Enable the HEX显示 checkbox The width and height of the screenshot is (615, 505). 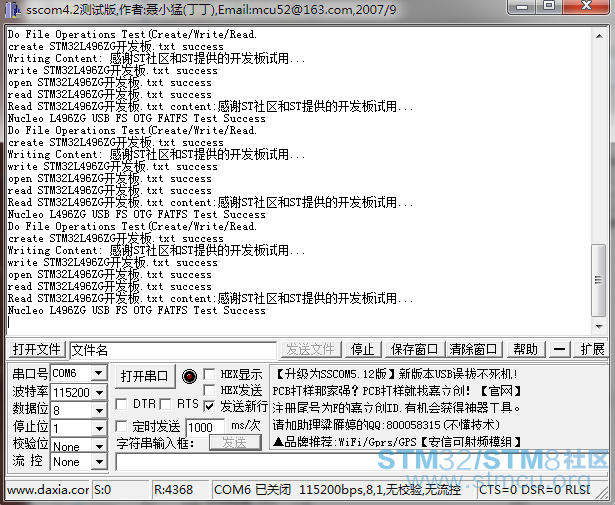209,374
